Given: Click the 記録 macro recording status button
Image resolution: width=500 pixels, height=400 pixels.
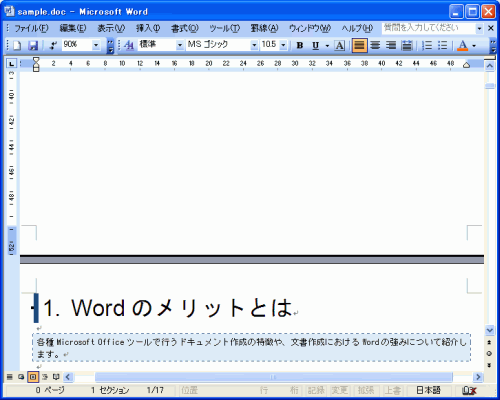Looking at the screenshot, I should point(316,390).
